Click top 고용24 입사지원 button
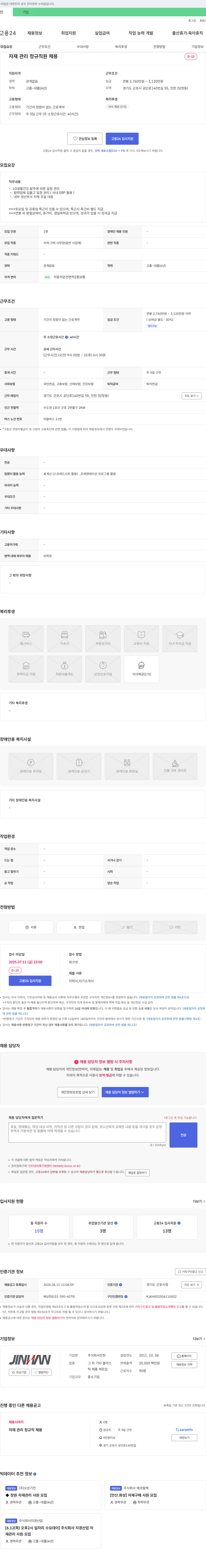Screen dimensions: 206x1568 (122, 139)
